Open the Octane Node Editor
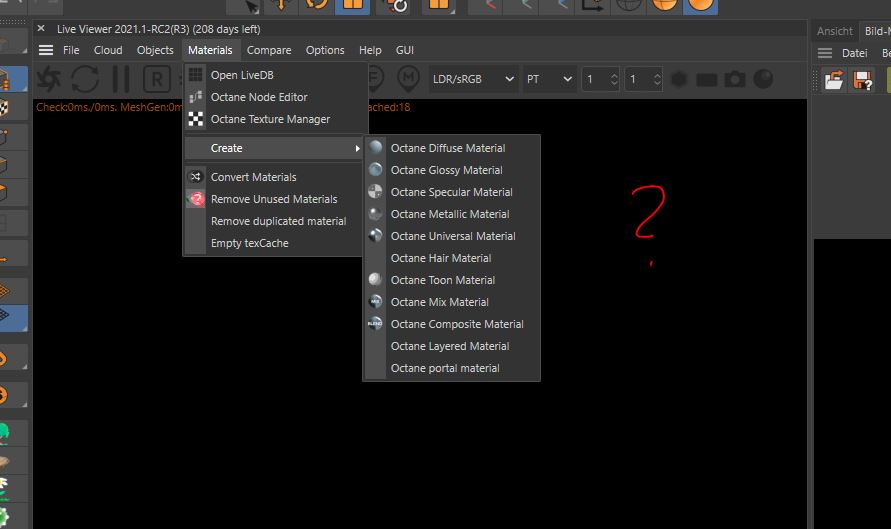891x529 pixels. pos(274,97)
